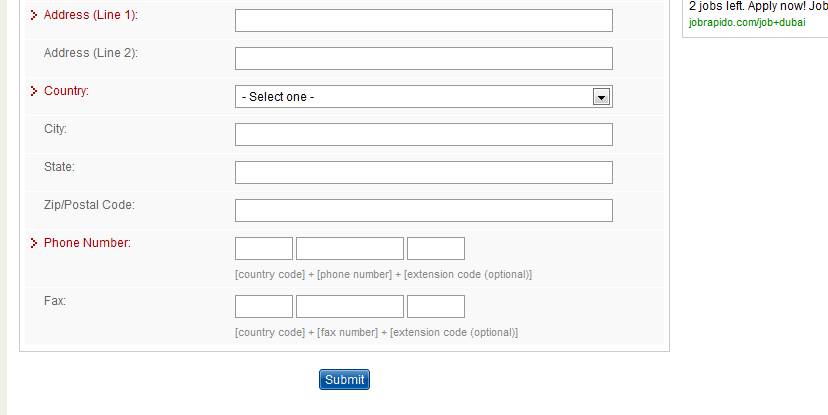Focus the State input box
The width and height of the screenshot is (828, 415).
coord(423,173)
